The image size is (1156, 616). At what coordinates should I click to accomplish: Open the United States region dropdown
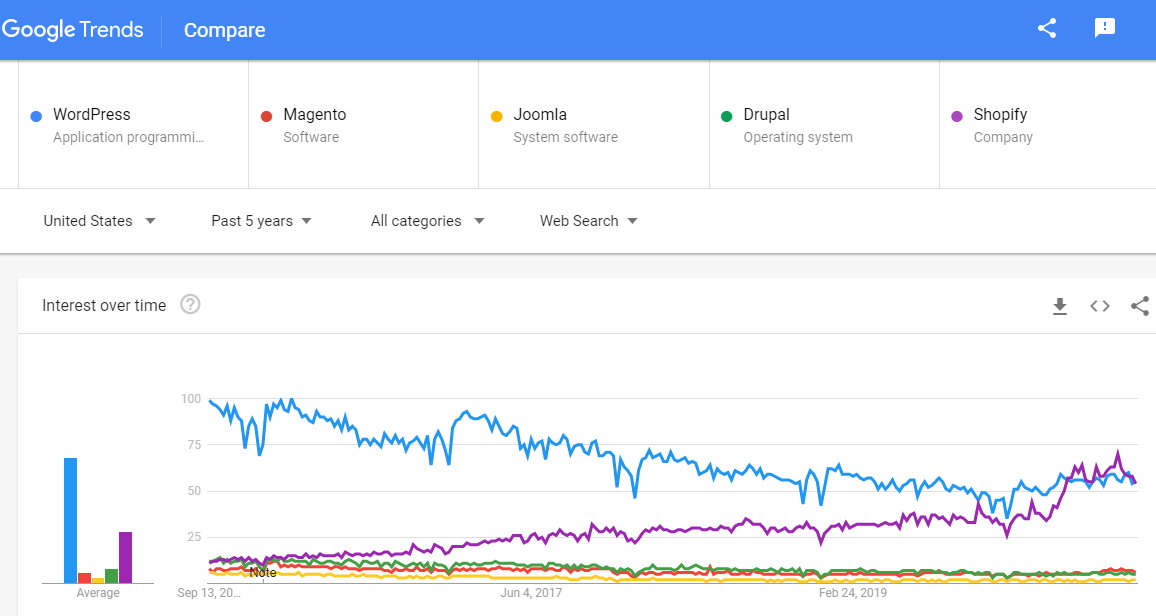[99, 221]
